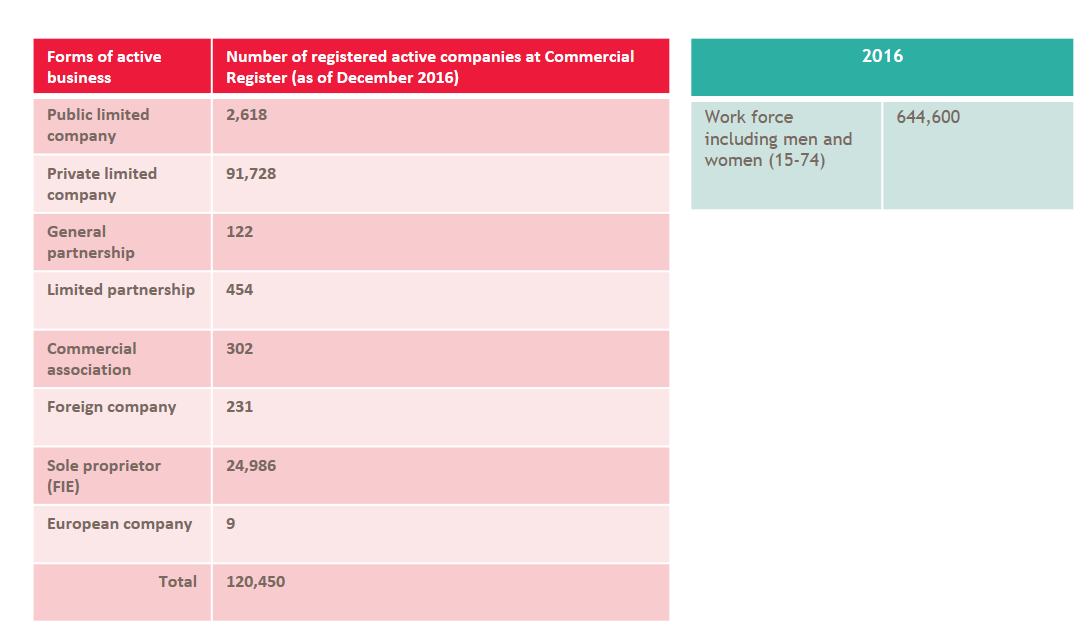Select the value 302
The width and height of the screenshot is (1083, 641).
tap(240, 348)
